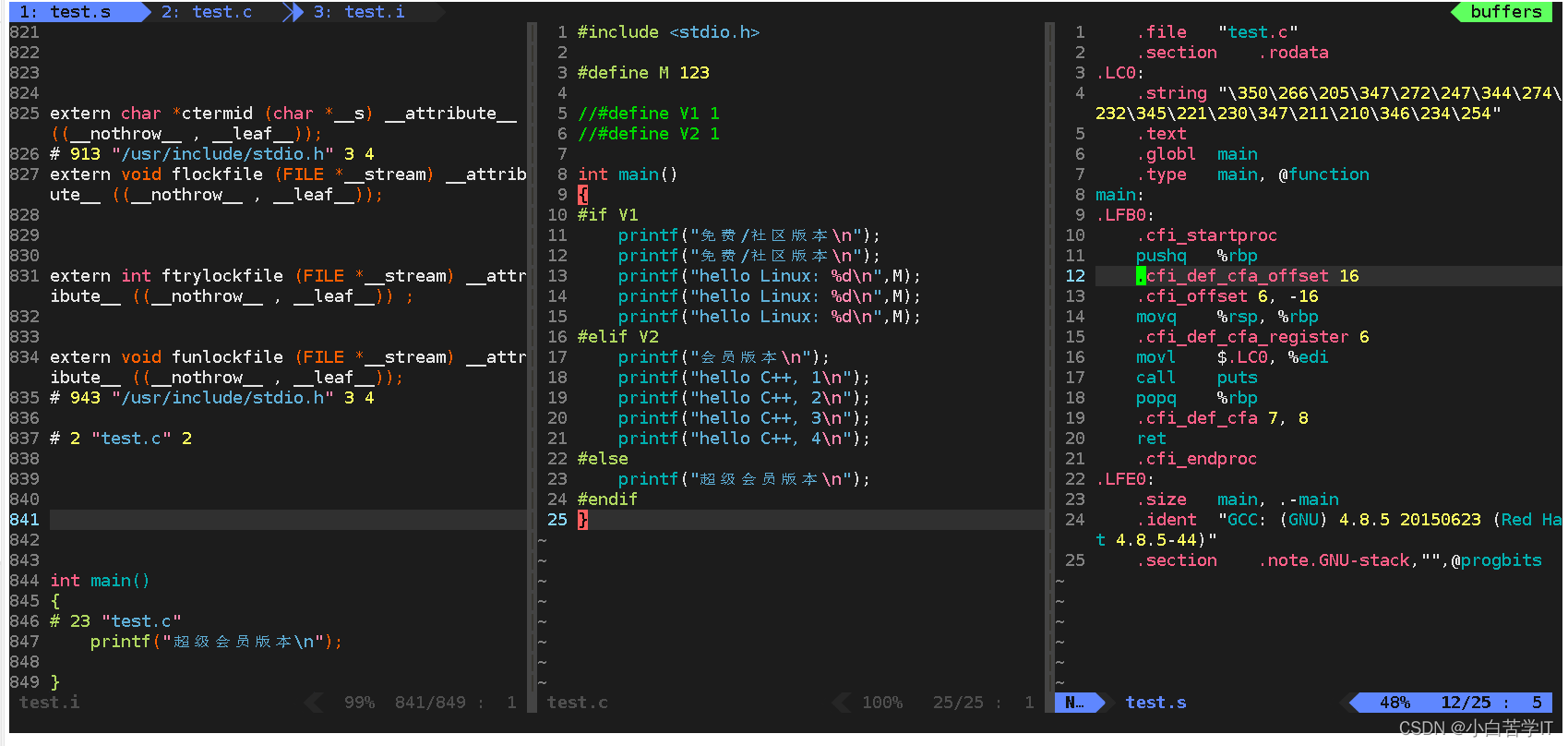Viewport: 1568px width, 746px height.
Task: Click the N… normal mode indicator
Action: pos(1075,703)
